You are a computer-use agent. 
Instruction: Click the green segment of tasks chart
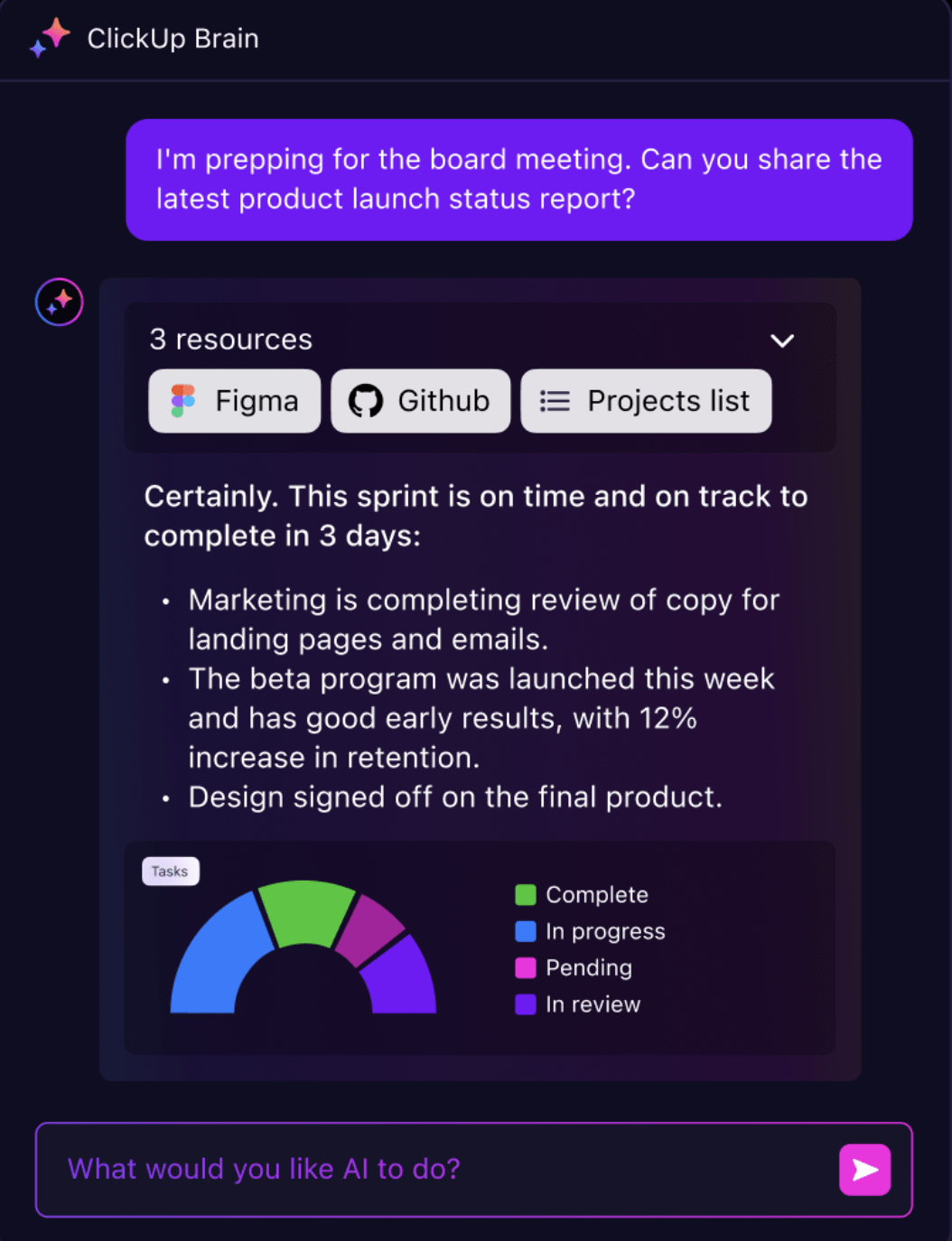point(305,910)
